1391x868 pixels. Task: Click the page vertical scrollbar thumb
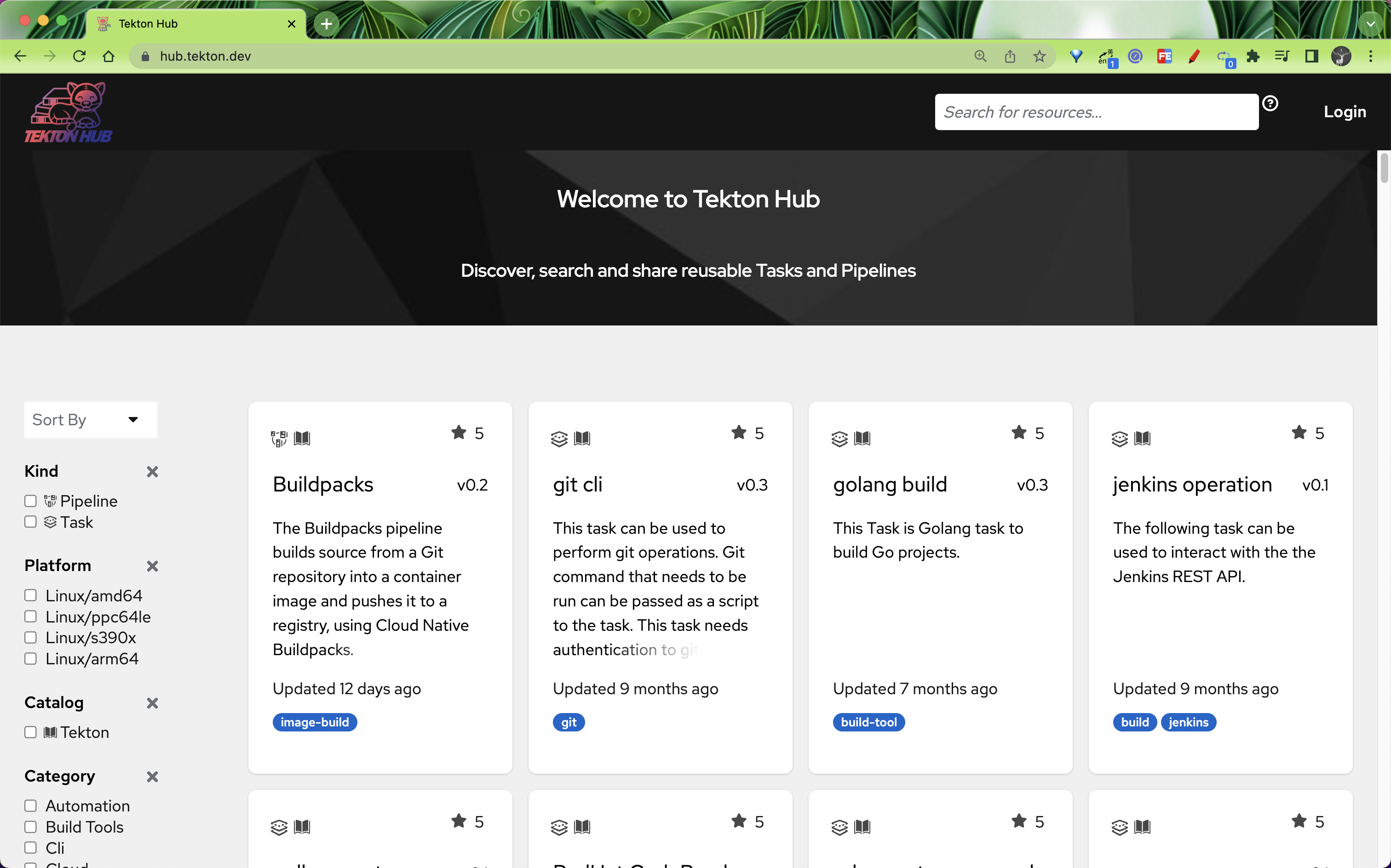click(x=1384, y=168)
